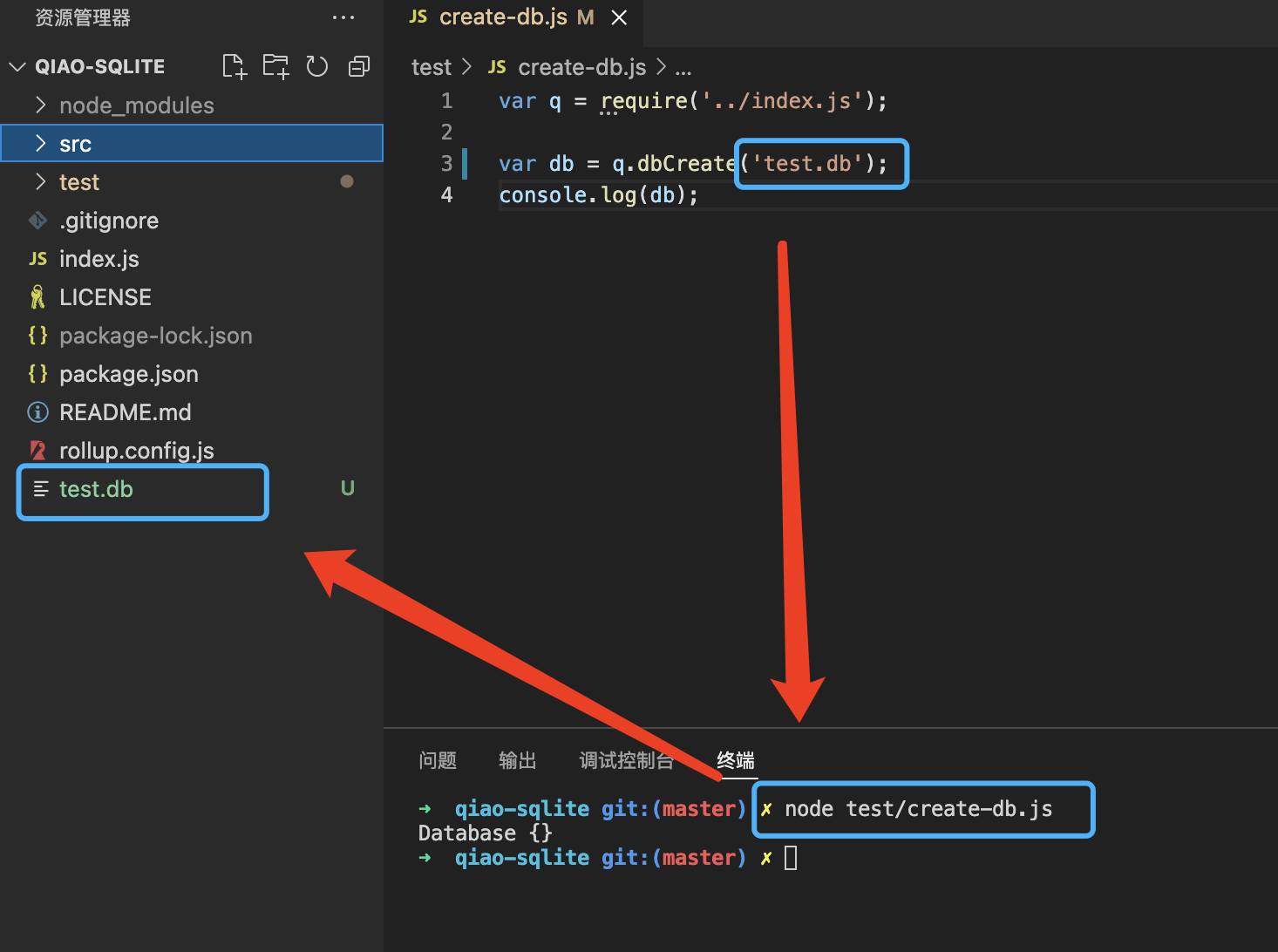The width and height of the screenshot is (1278, 952).
Task: Click the terminal input cursor prompt
Action: [791, 858]
